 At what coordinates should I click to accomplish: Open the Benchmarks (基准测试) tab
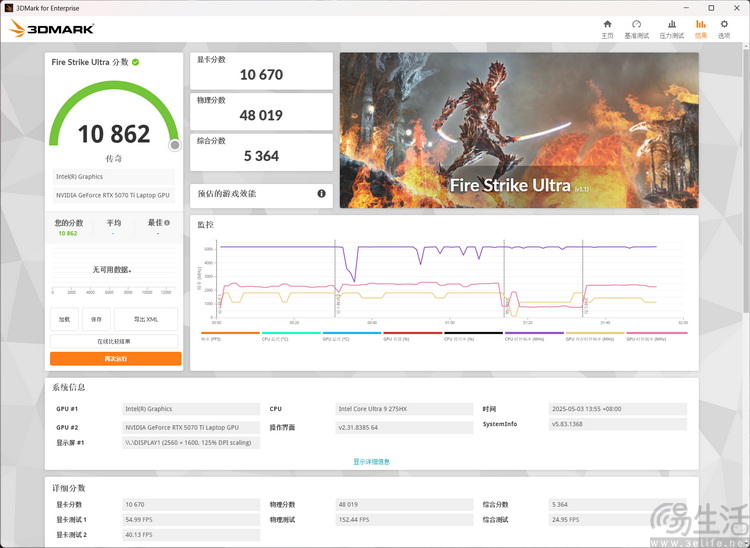click(x=636, y=29)
